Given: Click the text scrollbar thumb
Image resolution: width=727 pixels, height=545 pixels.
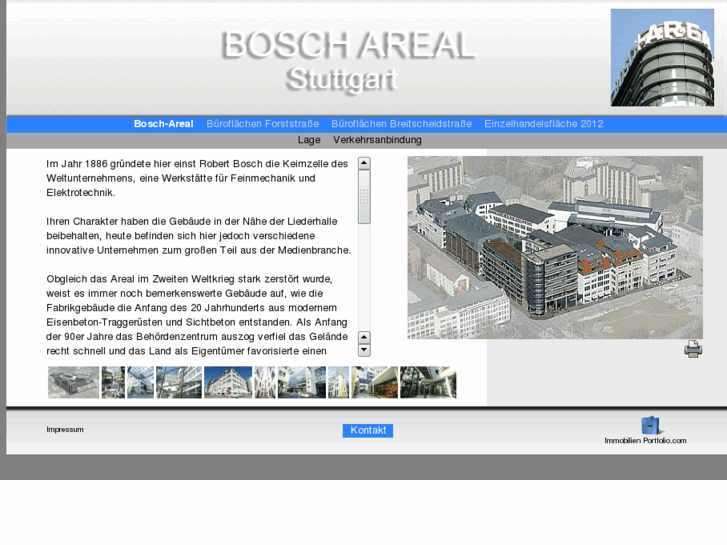Looking at the screenshot, I should pos(364,197).
